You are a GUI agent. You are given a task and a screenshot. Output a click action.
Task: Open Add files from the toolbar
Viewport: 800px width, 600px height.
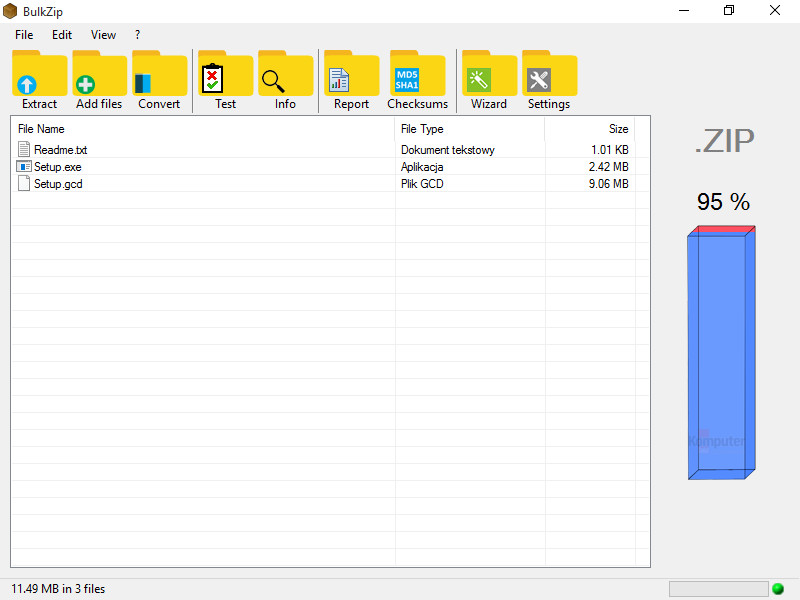(99, 80)
